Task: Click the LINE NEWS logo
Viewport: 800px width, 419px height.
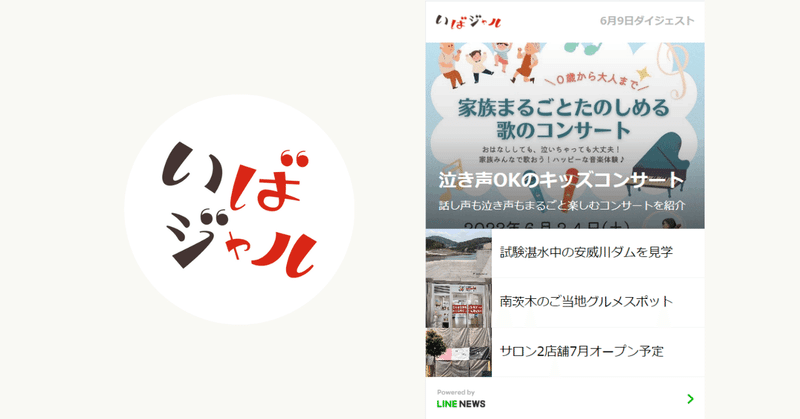Action: 461,404
